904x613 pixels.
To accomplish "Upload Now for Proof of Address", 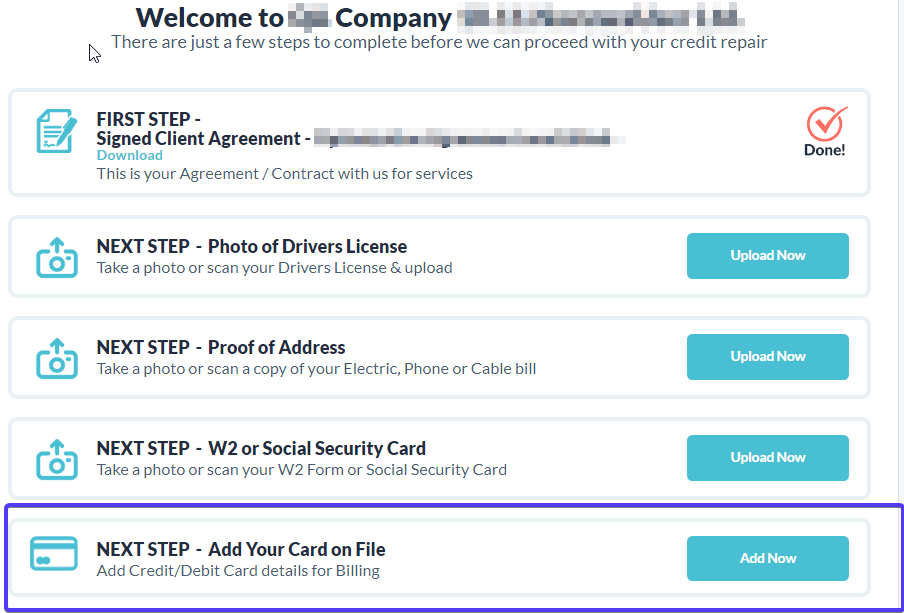I will [767, 357].
